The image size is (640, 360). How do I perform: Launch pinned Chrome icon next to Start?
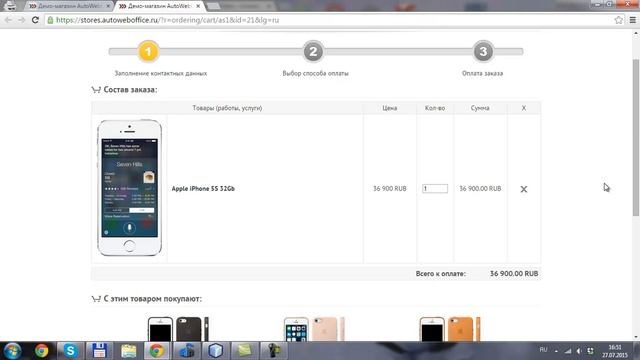coord(41,351)
